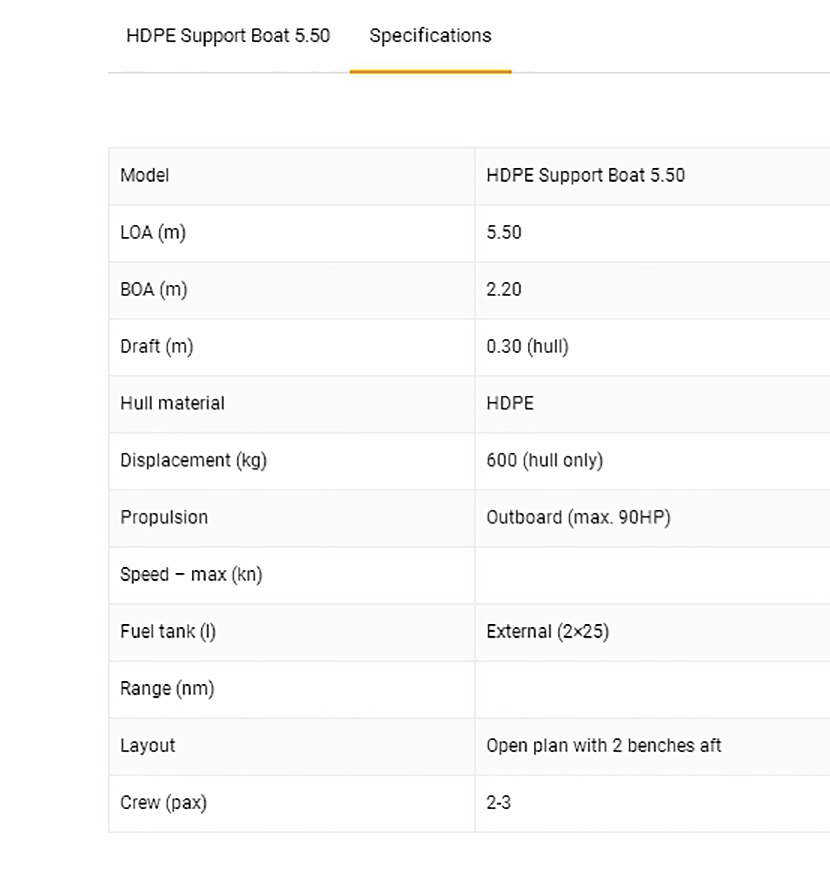Select the 600 (hull only) value

[544, 460]
